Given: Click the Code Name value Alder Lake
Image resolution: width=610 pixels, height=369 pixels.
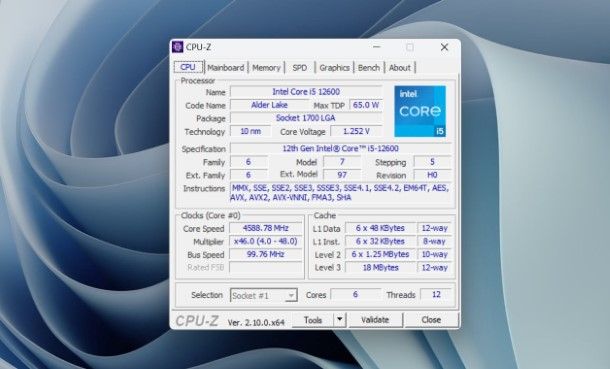Looking at the screenshot, I should [269, 105].
